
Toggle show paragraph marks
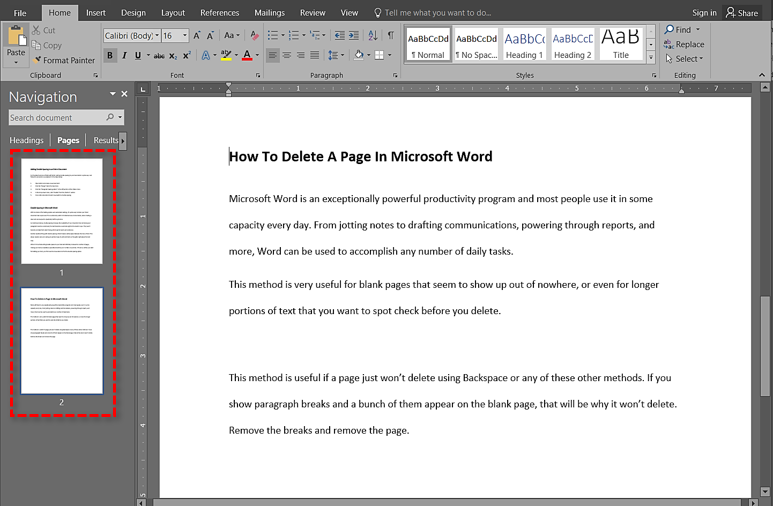[390, 36]
